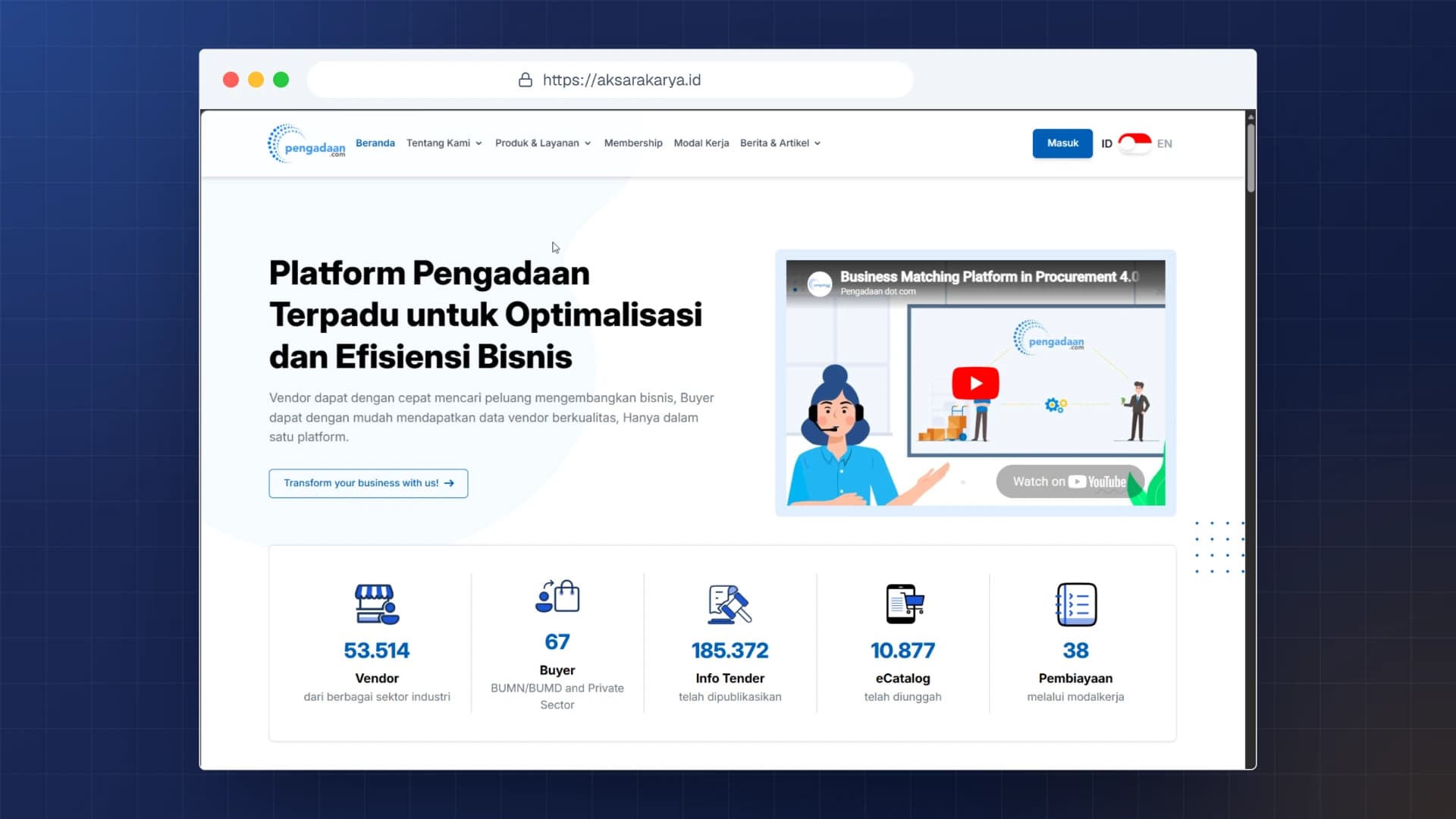Image resolution: width=1456 pixels, height=819 pixels.
Task: Click the arrow in Transform your business button
Action: click(449, 483)
